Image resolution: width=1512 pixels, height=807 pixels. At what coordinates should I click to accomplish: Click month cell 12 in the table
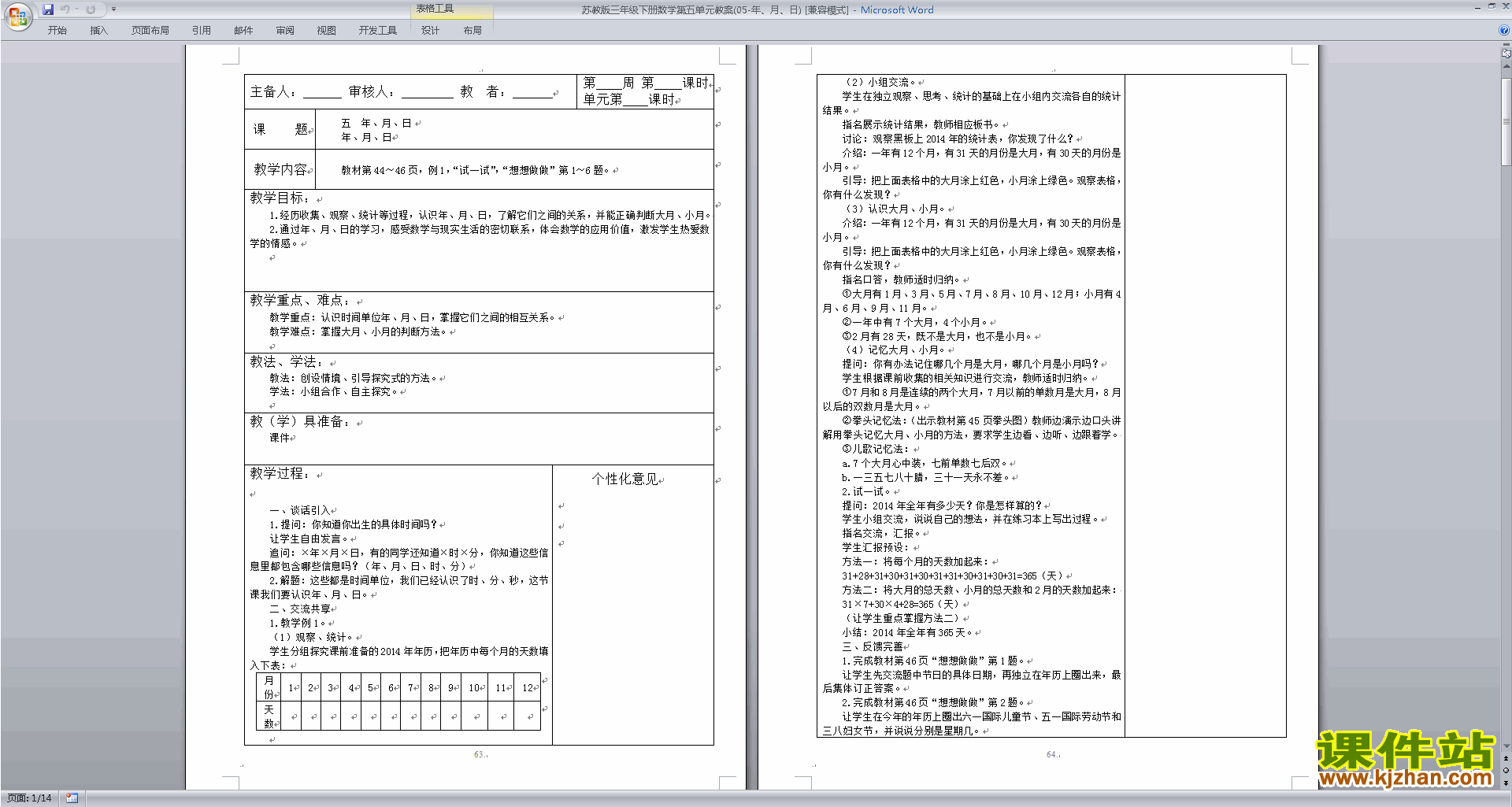(528, 687)
